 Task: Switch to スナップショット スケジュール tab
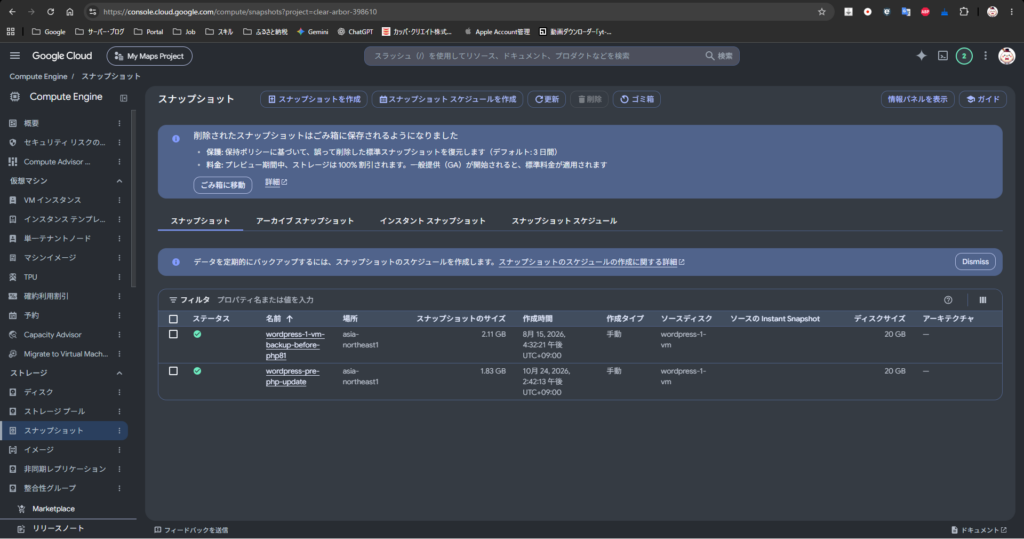point(564,221)
